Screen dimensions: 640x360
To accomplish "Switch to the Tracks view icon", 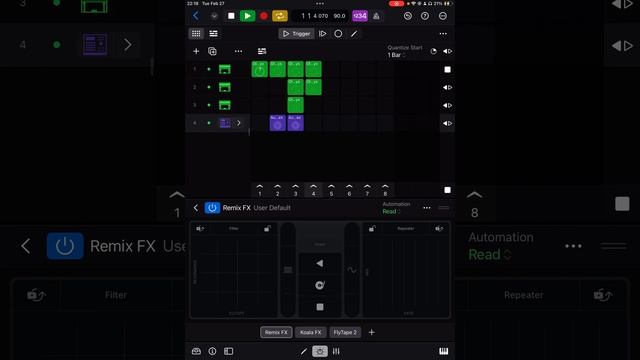I will [x=213, y=33].
